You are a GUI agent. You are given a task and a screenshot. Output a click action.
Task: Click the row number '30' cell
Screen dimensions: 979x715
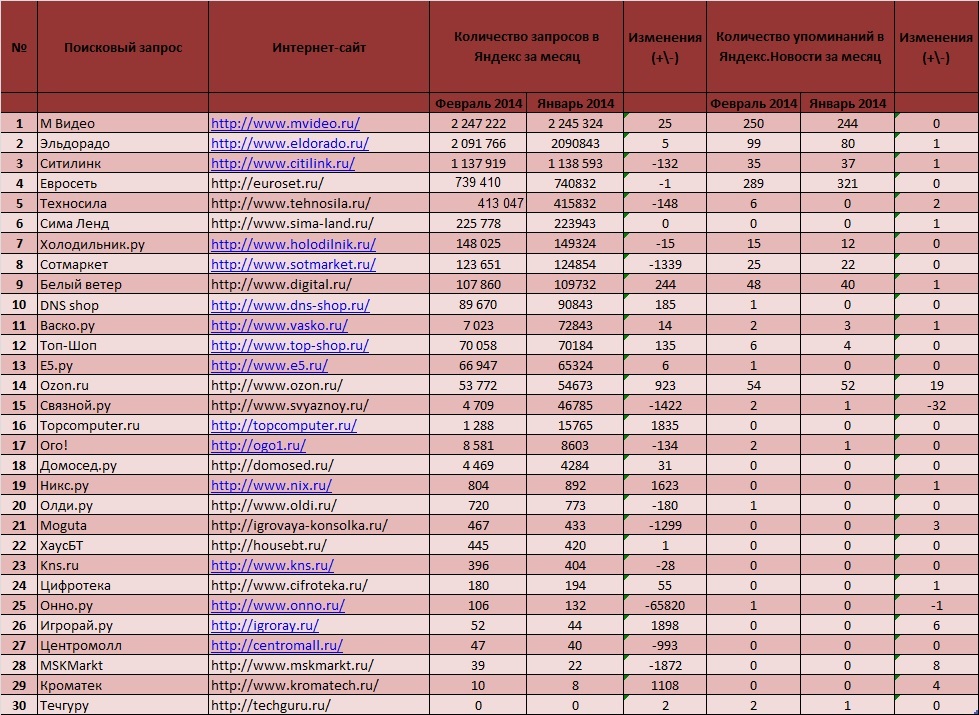coord(19,705)
